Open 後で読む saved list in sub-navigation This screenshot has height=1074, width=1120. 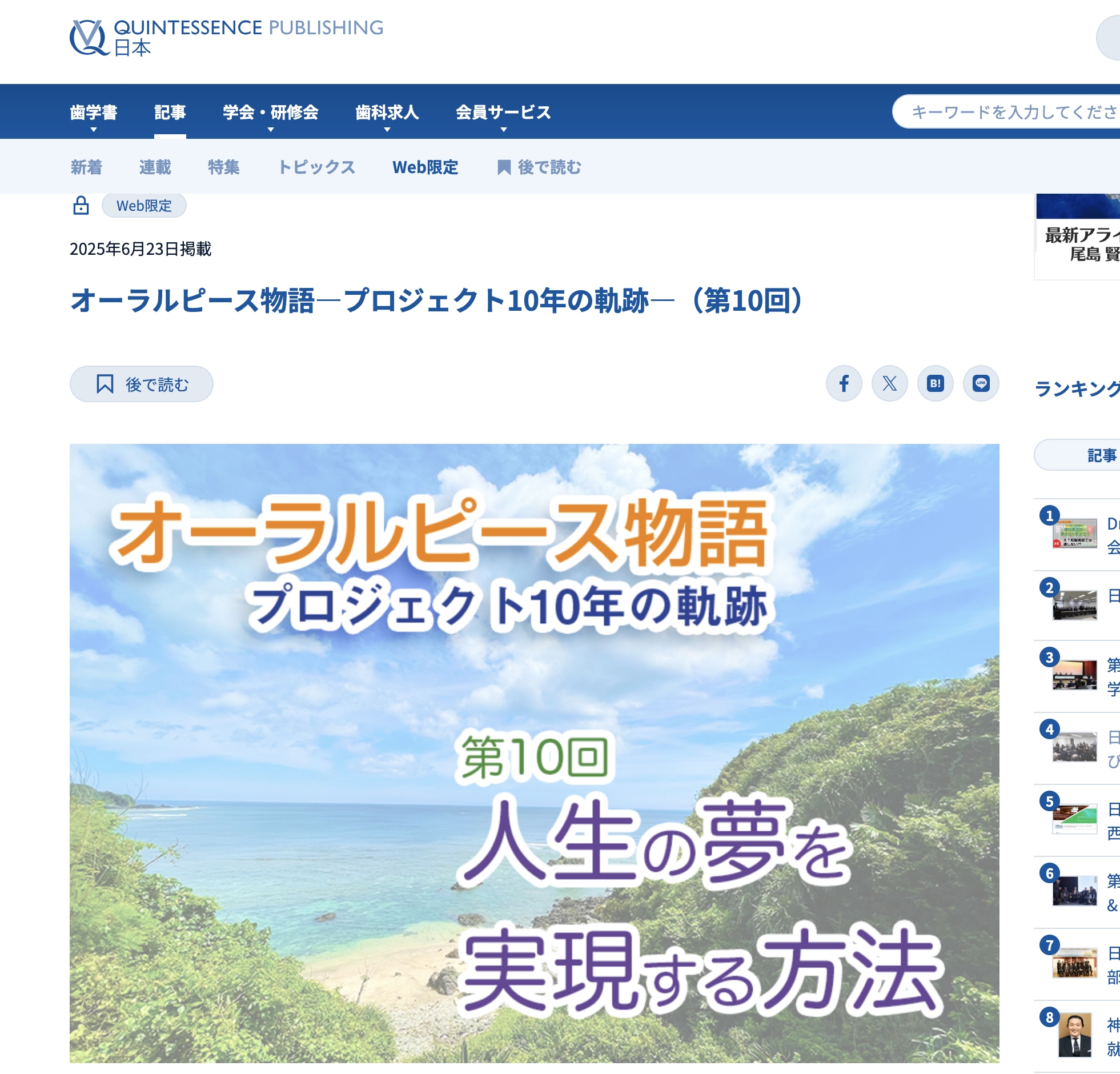539,167
